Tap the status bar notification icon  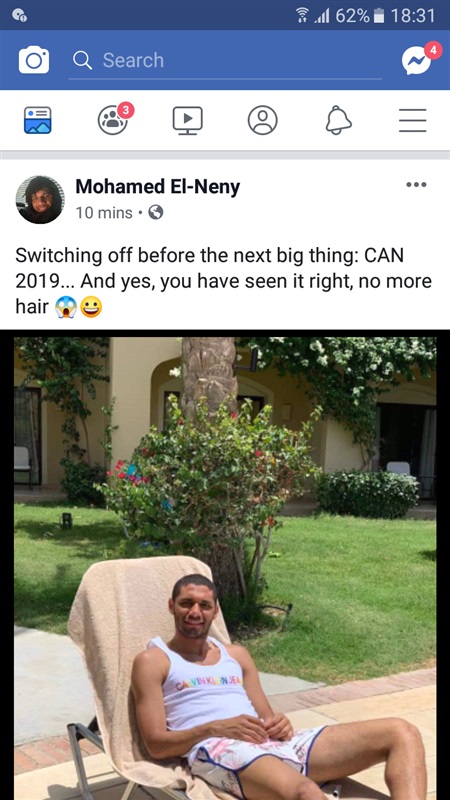19,16
